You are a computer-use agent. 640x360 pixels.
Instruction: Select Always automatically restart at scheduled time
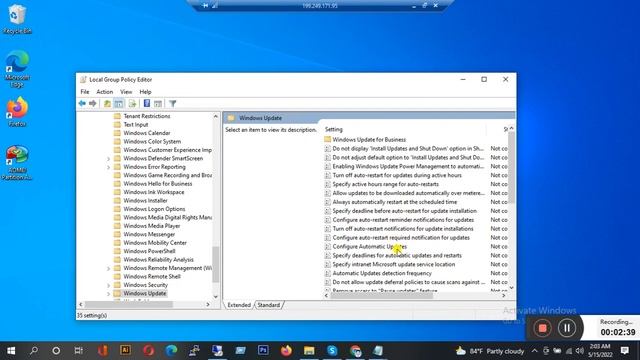click(x=394, y=202)
